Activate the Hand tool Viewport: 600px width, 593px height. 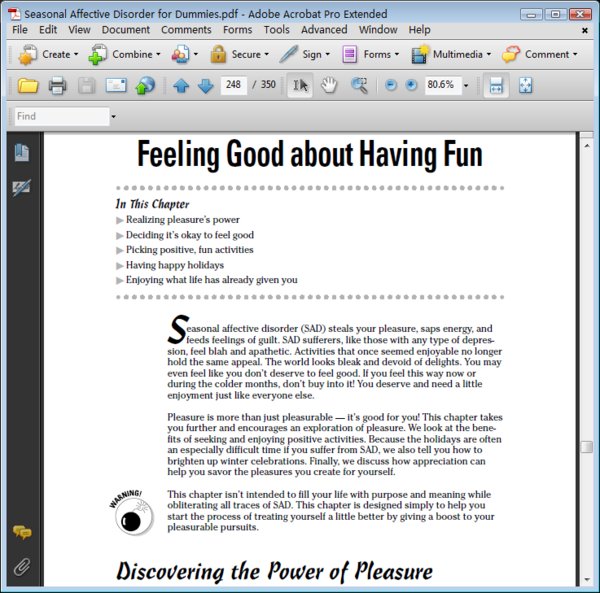pyautogui.click(x=329, y=85)
